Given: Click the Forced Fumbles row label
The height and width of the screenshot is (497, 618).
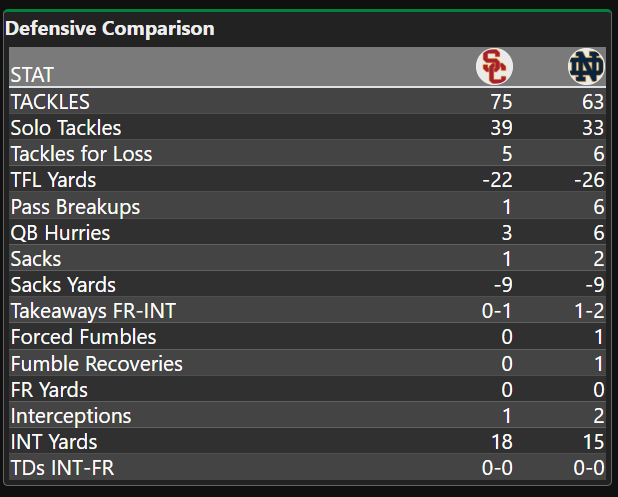Looking at the screenshot, I should click(x=83, y=337).
